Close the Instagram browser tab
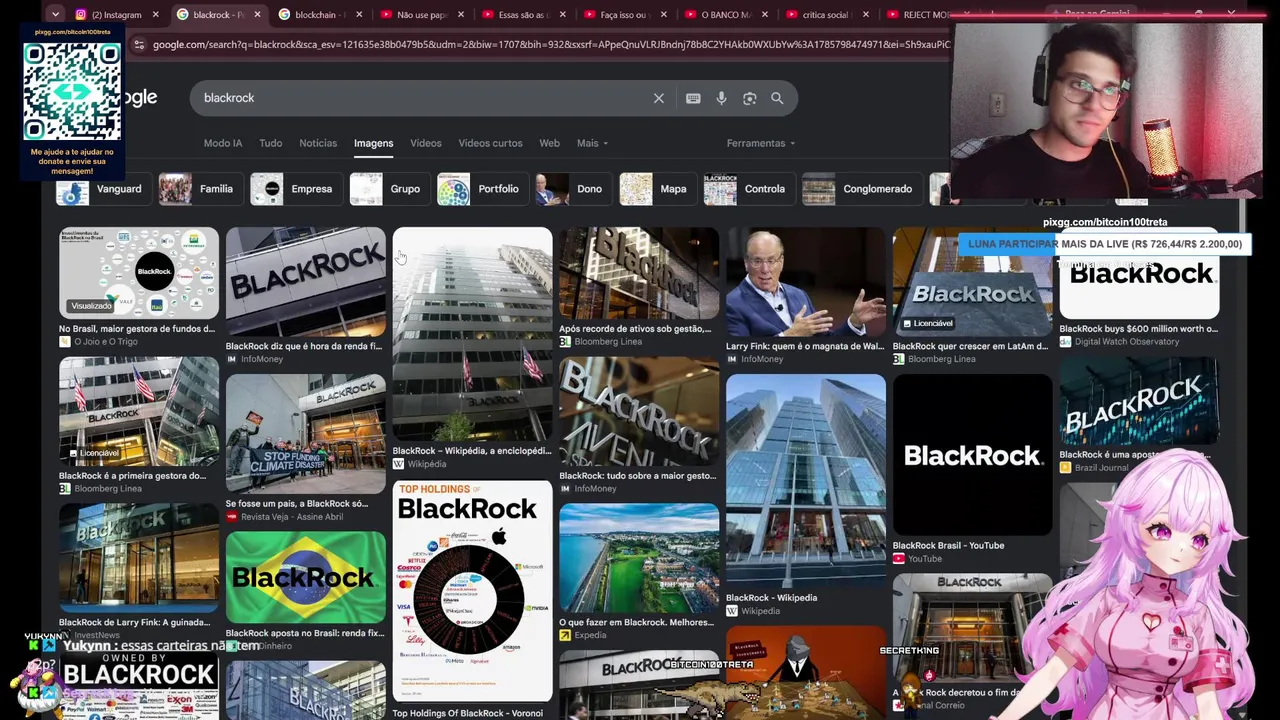The width and height of the screenshot is (1280, 720). coord(155,15)
